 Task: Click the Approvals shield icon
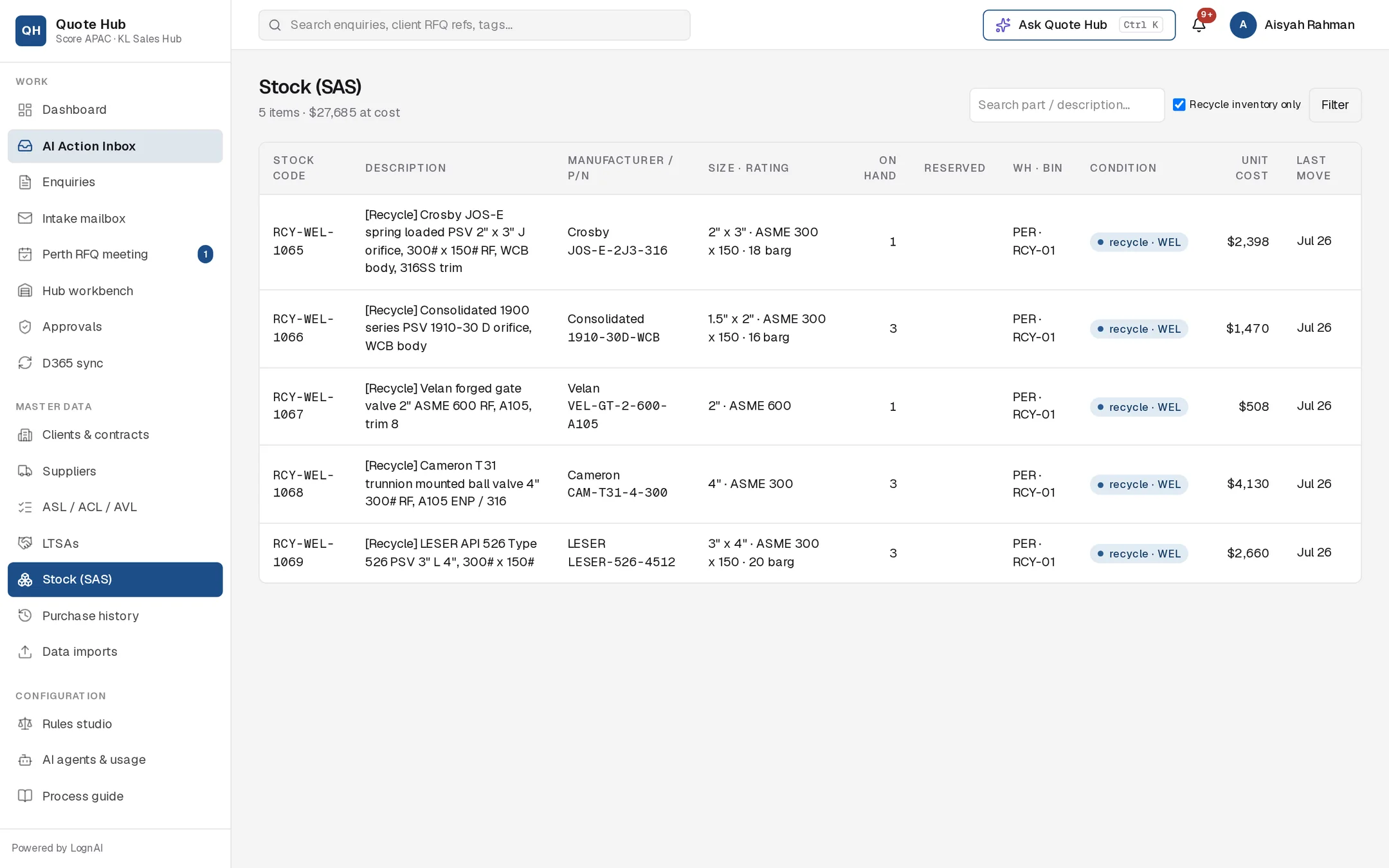point(25,327)
